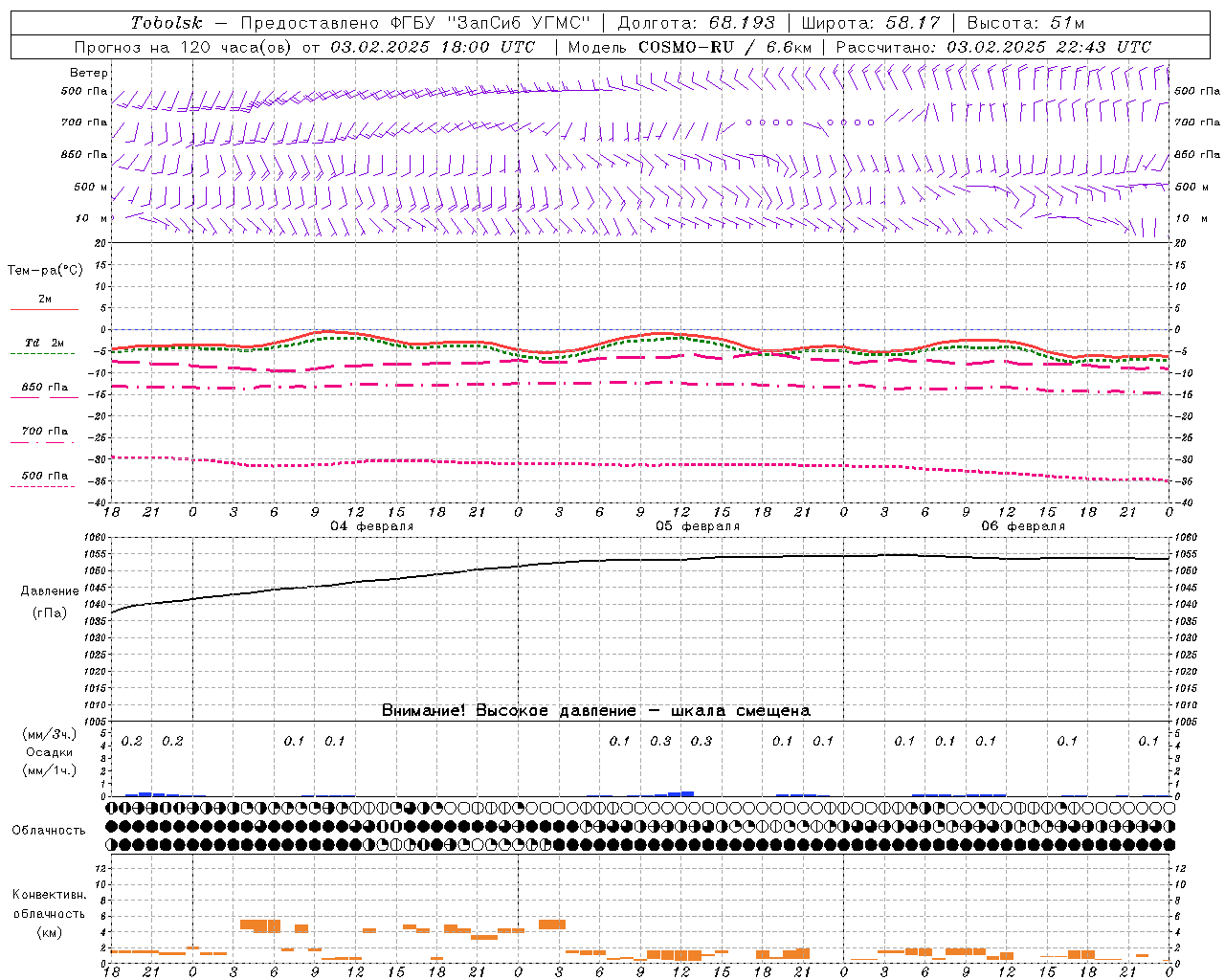Image resolution: width=1225 pixels, height=980 pixels.
Task: Select the 05 февраля date label
Action: coord(698,526)
